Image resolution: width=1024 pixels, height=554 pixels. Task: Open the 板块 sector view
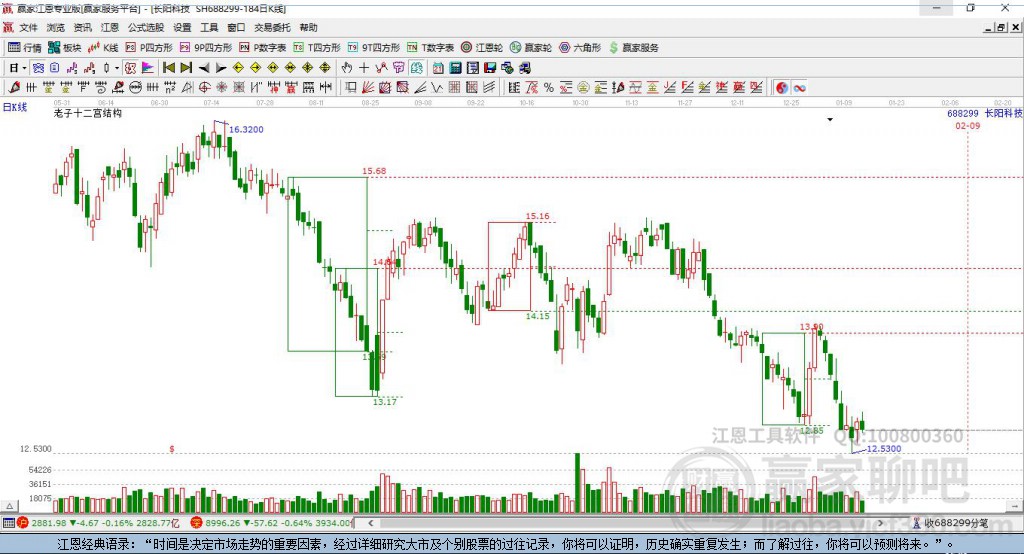point(65,48)
